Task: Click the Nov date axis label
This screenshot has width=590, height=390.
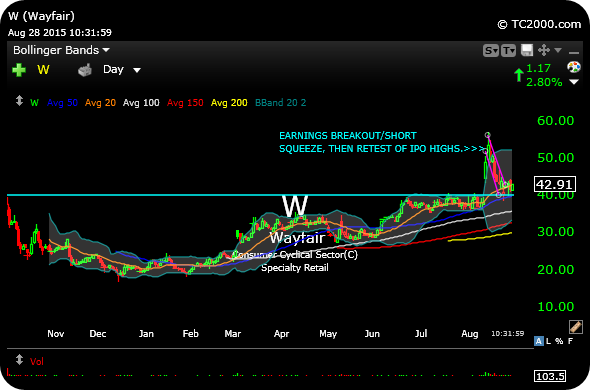Action: [56, 334]
